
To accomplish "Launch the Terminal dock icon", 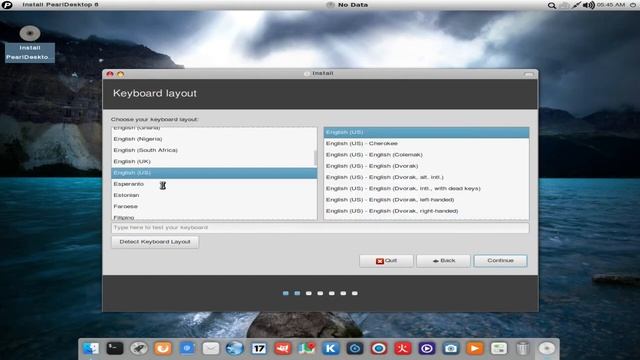I will 115,348.
